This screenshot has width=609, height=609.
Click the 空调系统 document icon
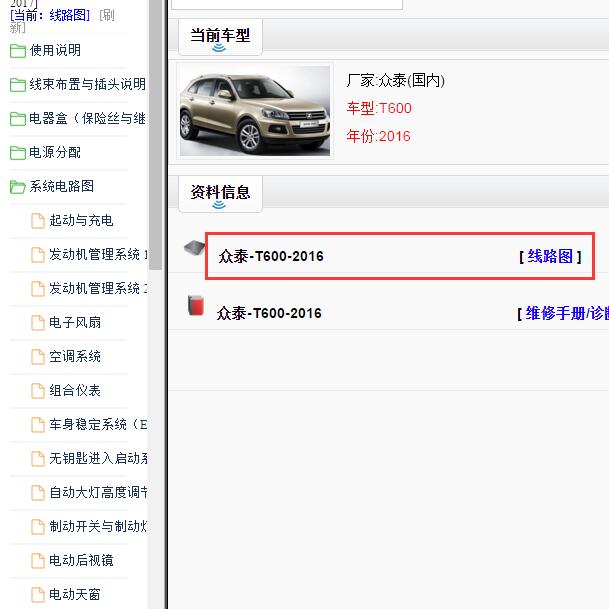(38, 357)
